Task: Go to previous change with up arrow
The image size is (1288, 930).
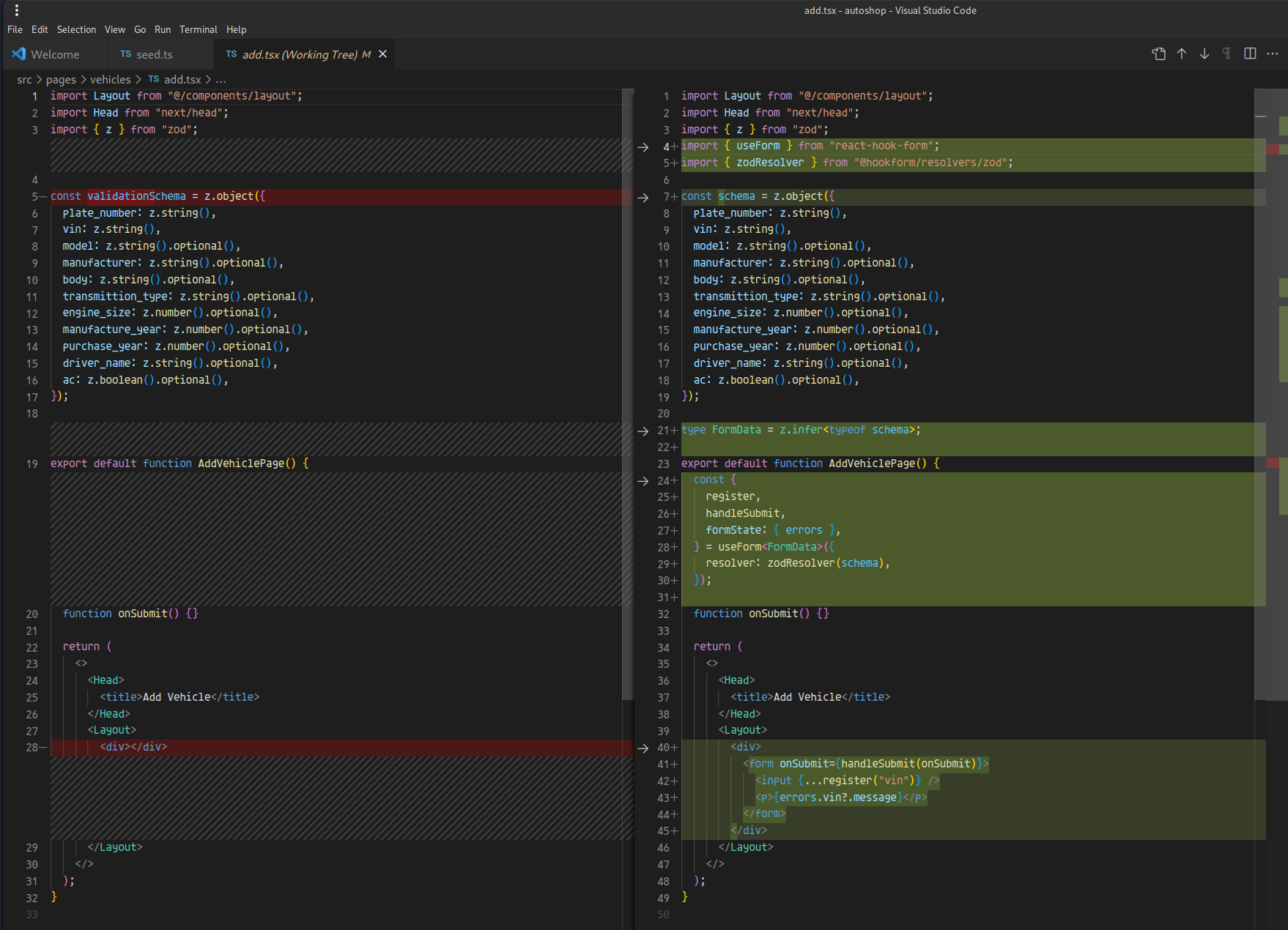Action: click(1182, 54)
